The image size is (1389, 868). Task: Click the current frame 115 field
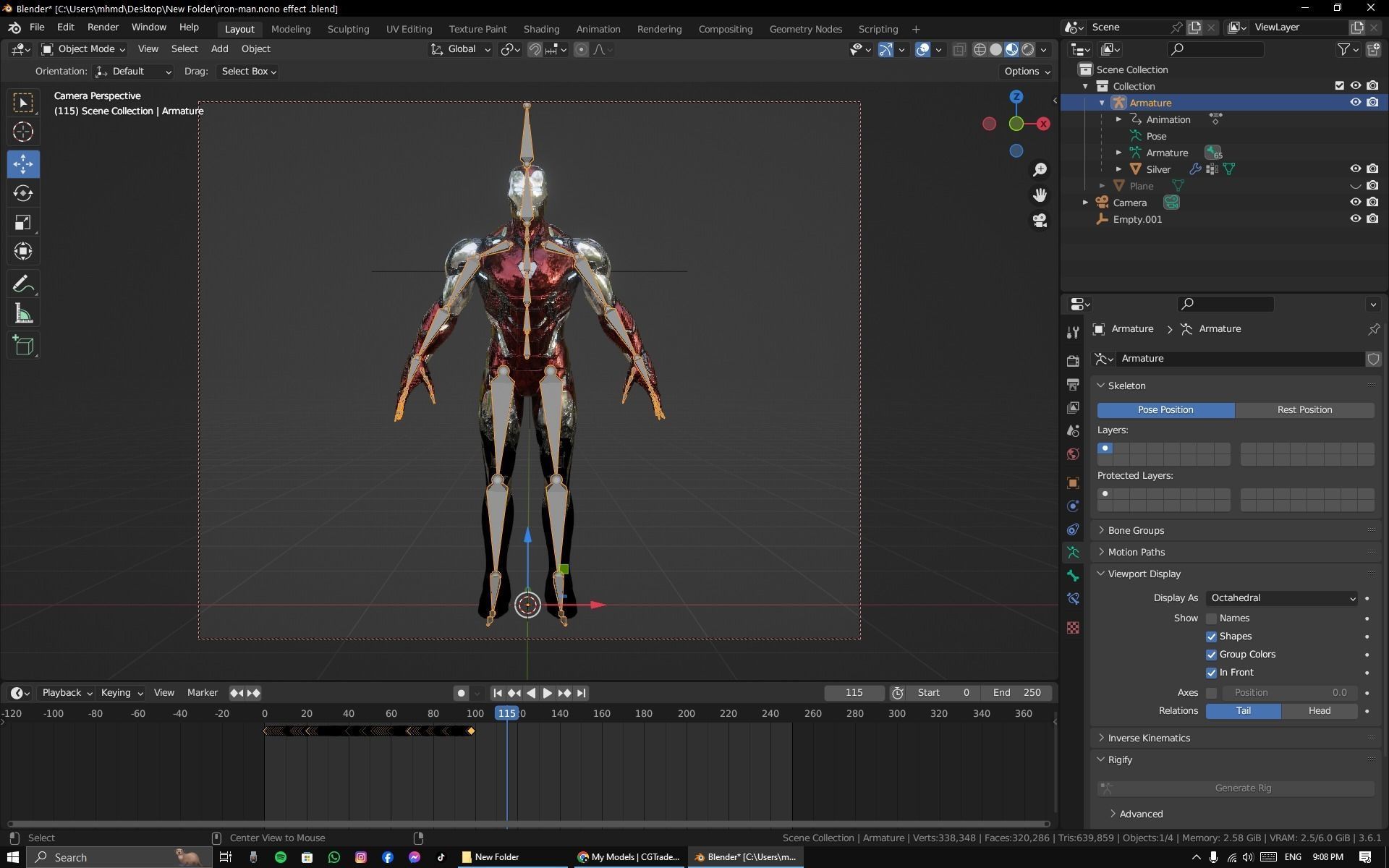(854, 693)
